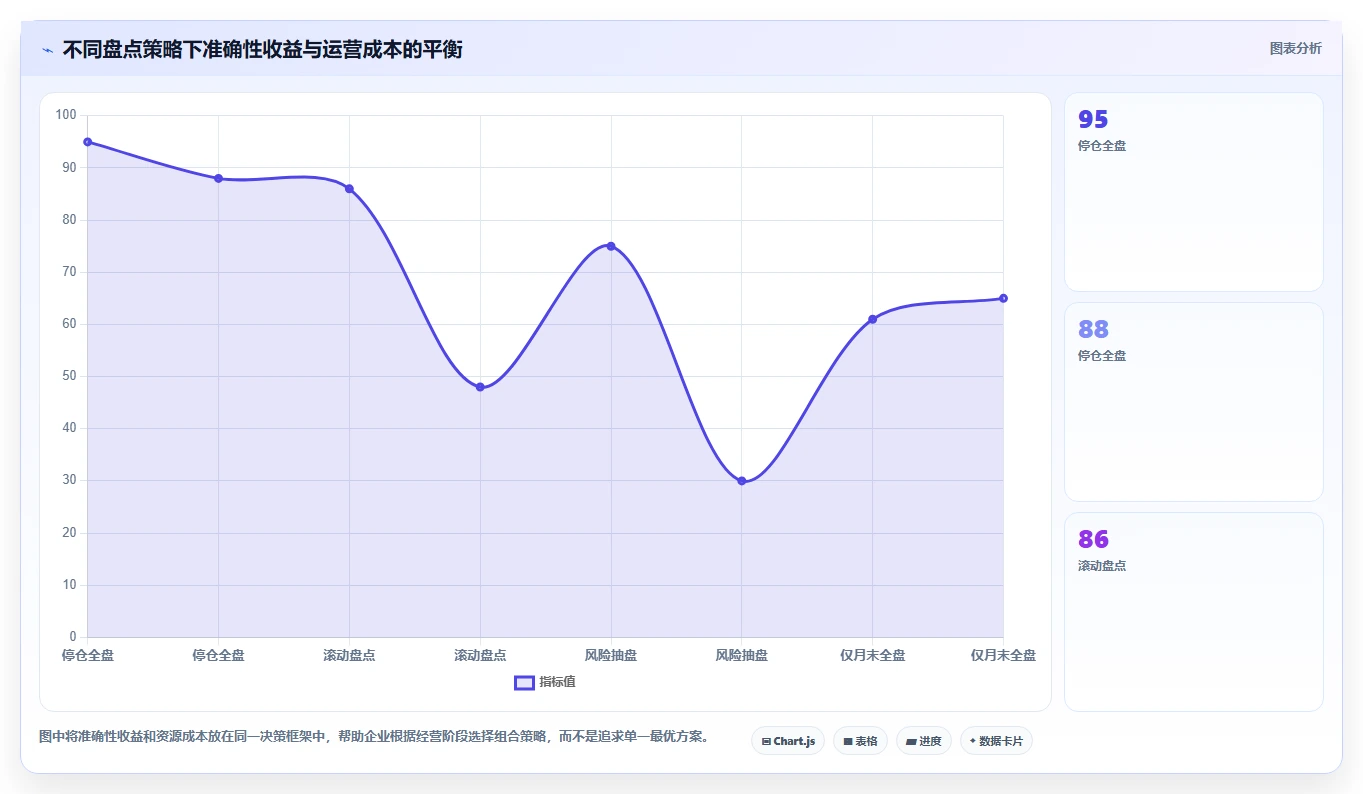Click the data point at value 48
This screenshot has height=794, width=1363.
(480, 387)
